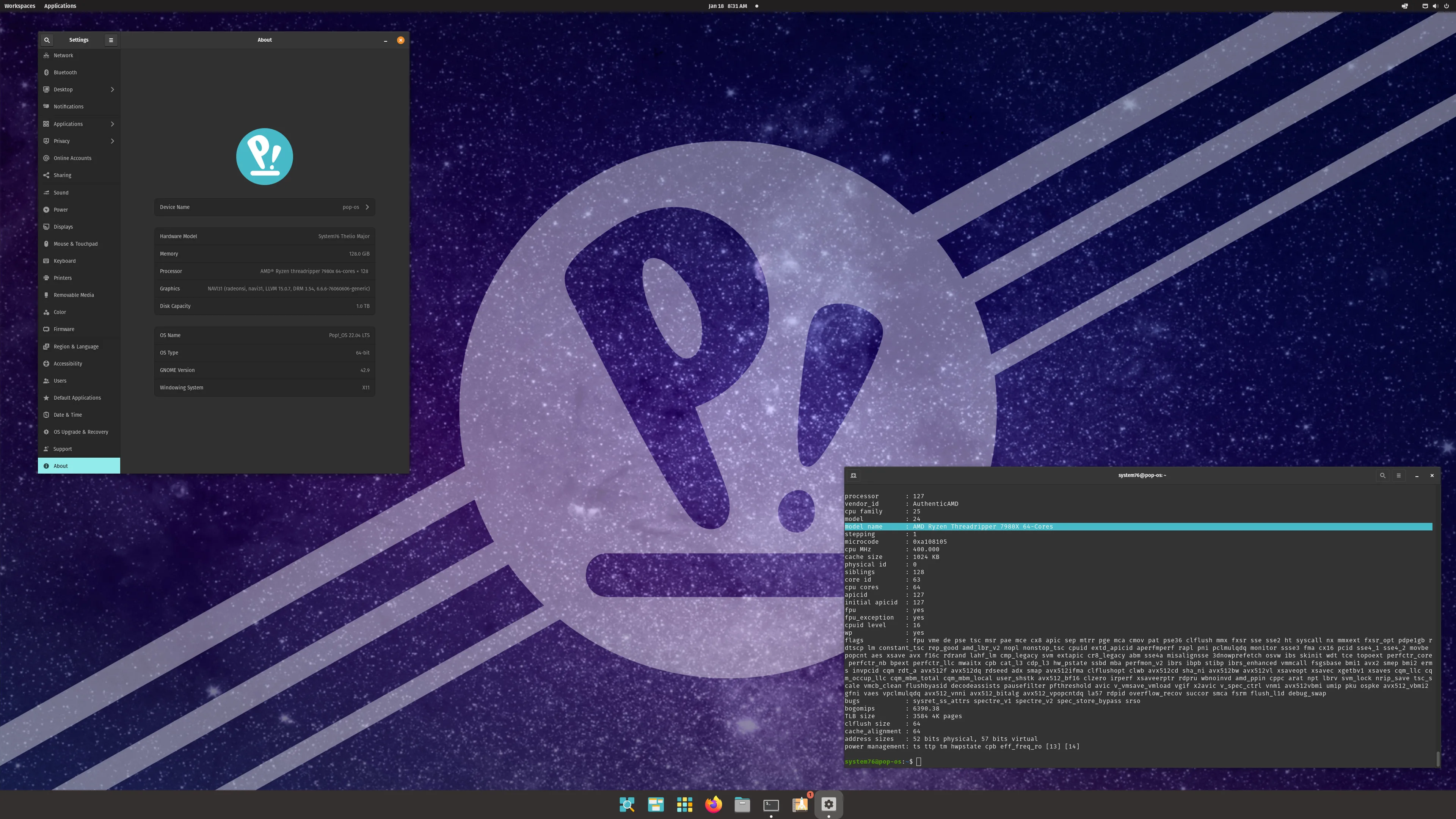This screenshot has width=1456, height=819.
Task: Select the Keyboard settings icon
Action: point(46,260)
